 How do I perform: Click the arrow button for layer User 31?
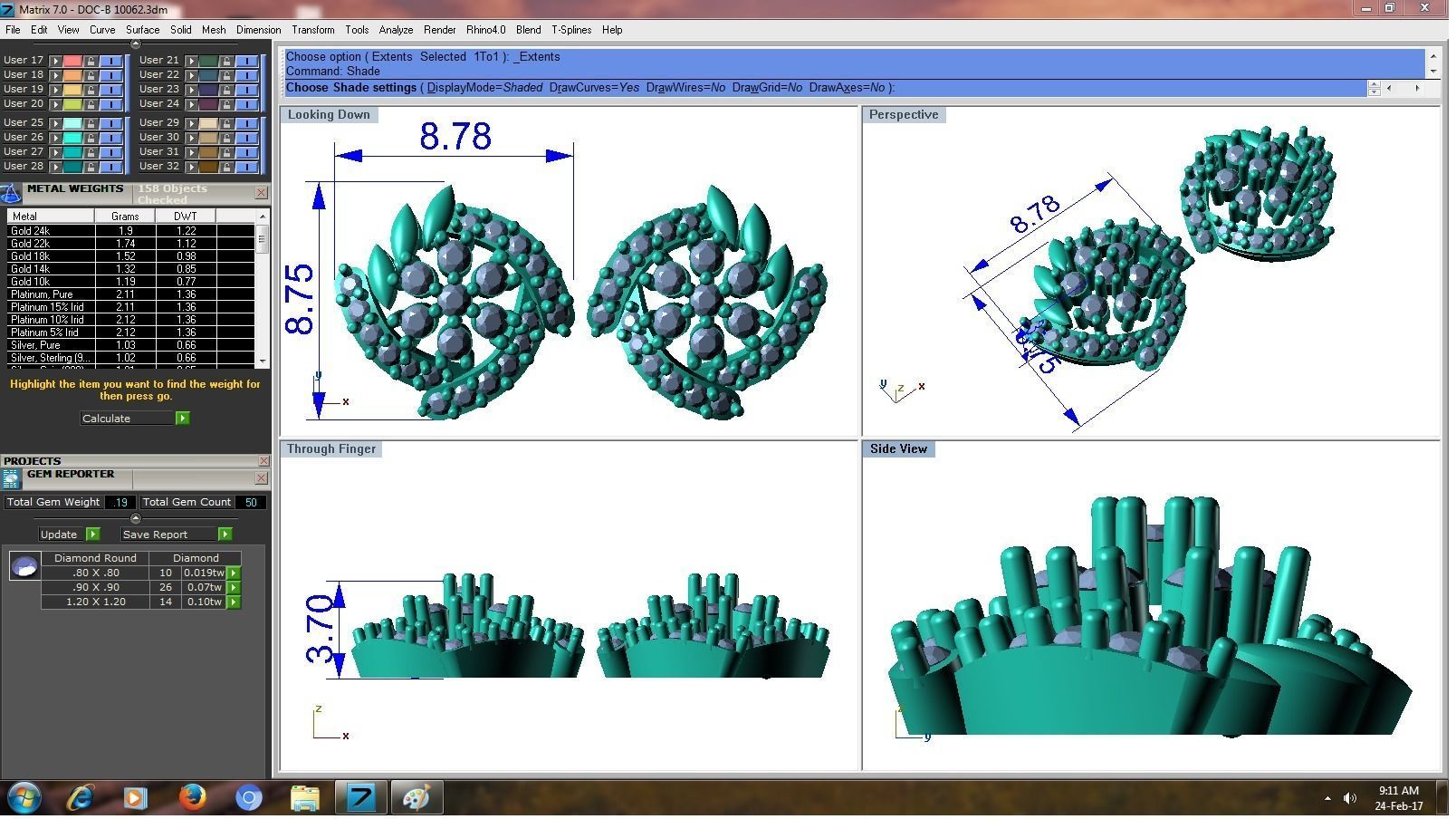pyautogui.click(x=191, y=152)
